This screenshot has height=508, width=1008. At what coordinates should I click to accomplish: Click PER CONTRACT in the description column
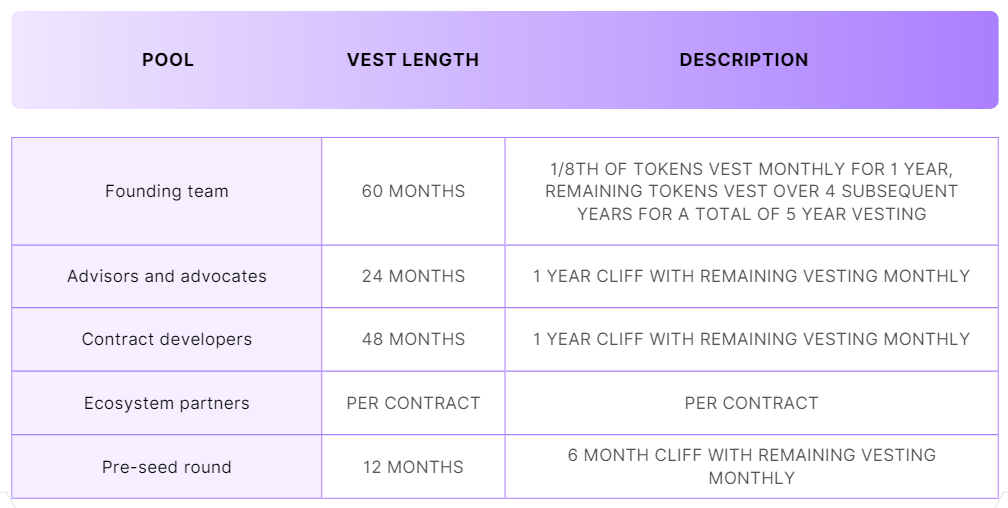751,404
